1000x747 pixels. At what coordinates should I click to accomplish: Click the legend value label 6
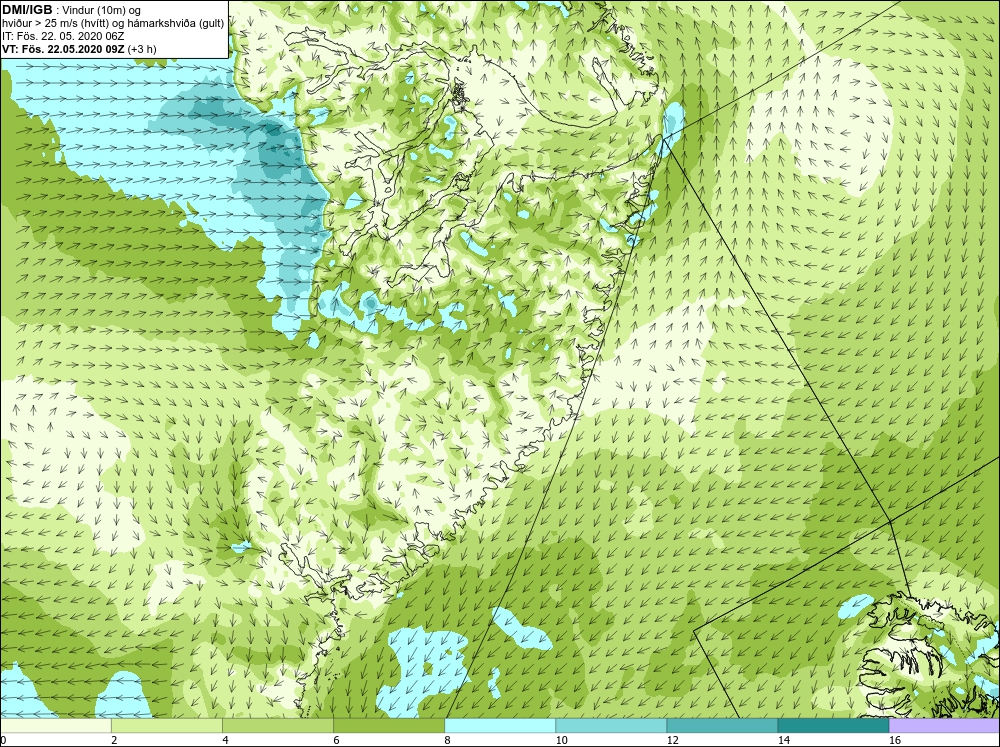(336, 740)
